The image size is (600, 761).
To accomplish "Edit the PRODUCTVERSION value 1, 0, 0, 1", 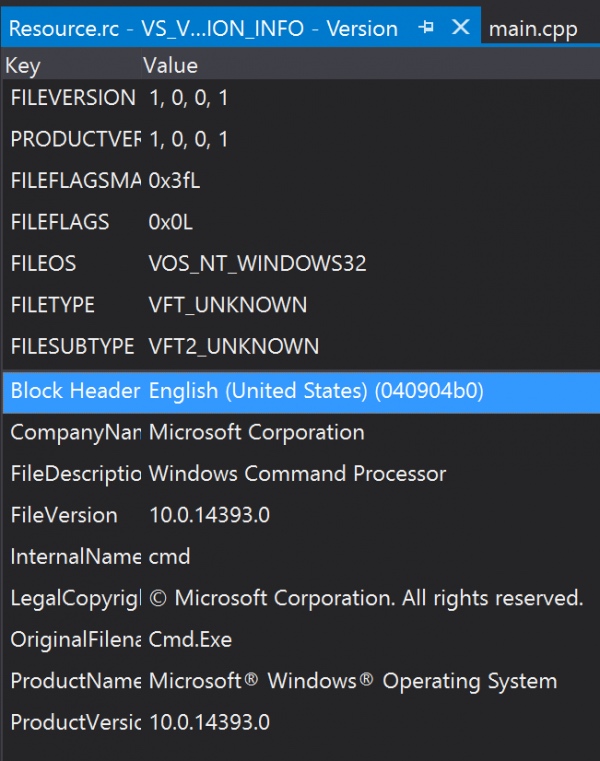I will coord(188,139).
